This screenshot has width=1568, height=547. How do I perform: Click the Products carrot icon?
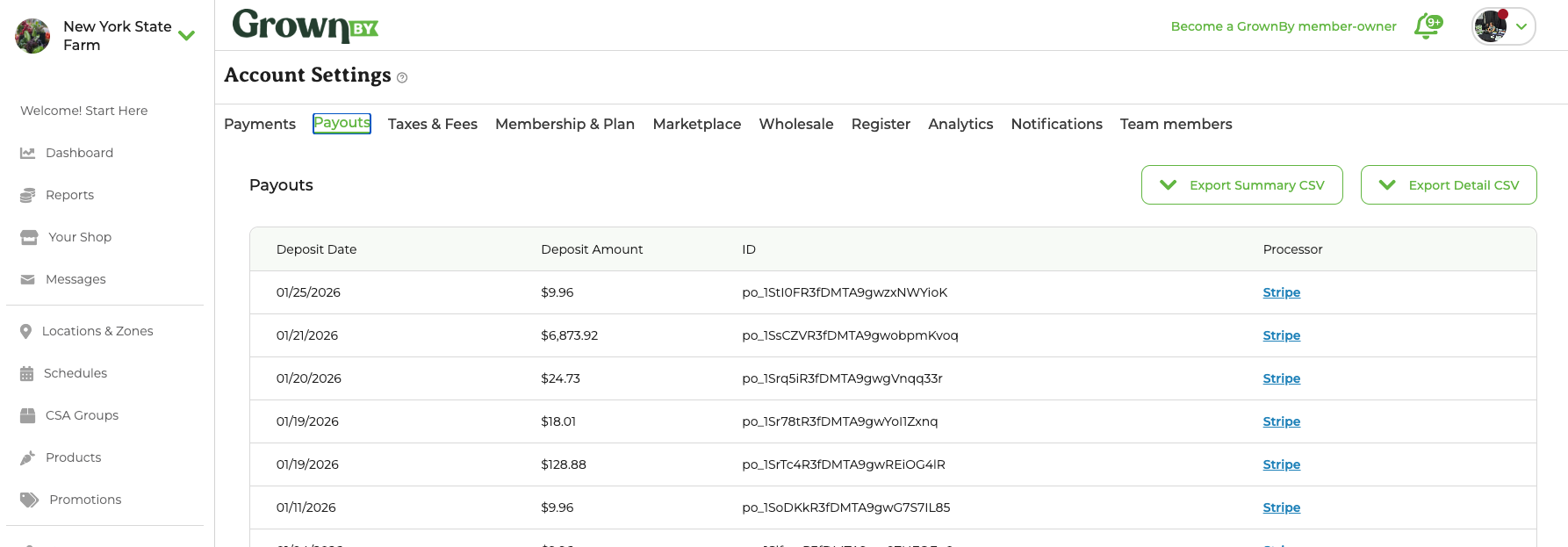(x=28, y=457)
